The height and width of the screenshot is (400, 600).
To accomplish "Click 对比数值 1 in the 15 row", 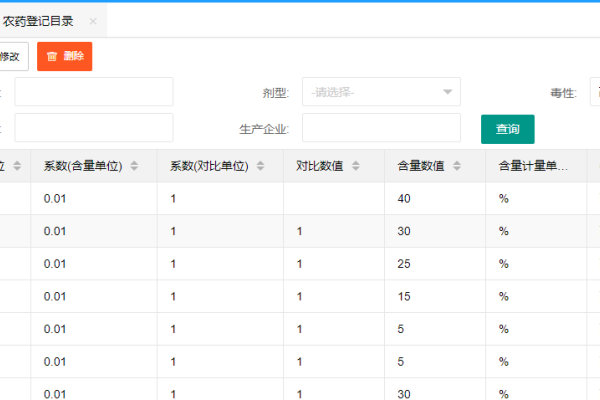I will pyautogui.click(x=334, y=296).
